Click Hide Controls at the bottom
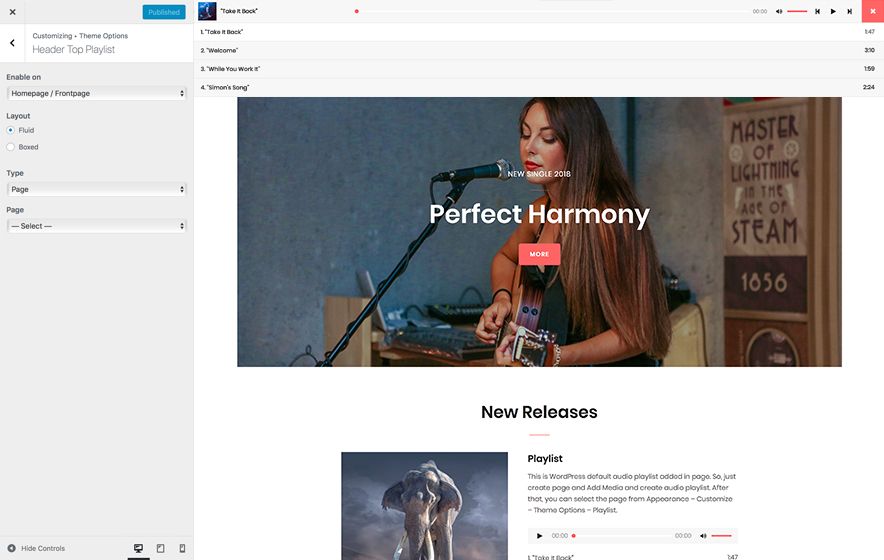This screenshot has height=560, width=884. [x=37, y=548]
